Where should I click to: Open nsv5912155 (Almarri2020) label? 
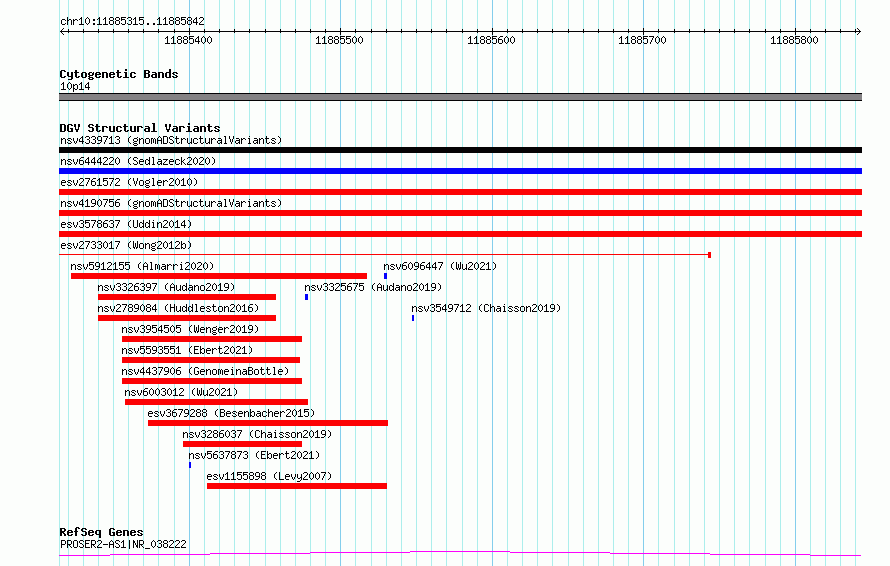tap(142, 266)
